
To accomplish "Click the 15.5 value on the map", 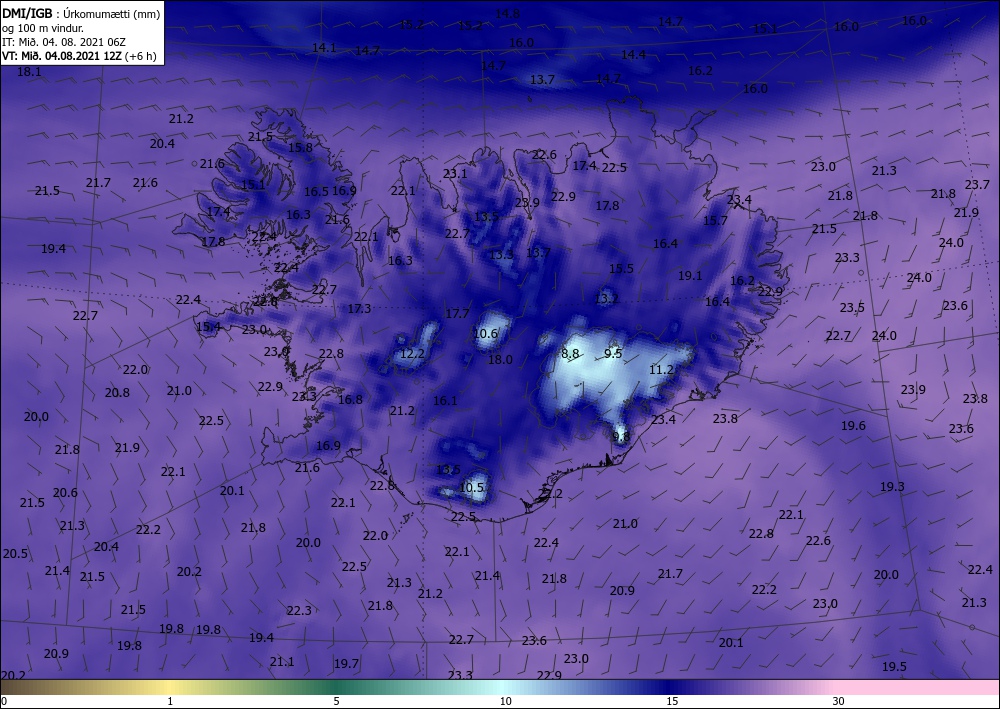I will point(621,269).
